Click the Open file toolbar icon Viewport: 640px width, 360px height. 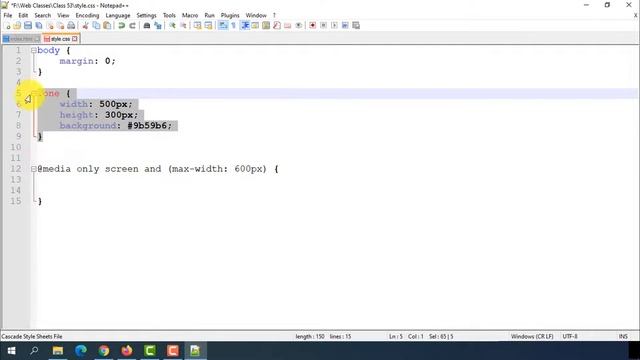coord(17,26)
